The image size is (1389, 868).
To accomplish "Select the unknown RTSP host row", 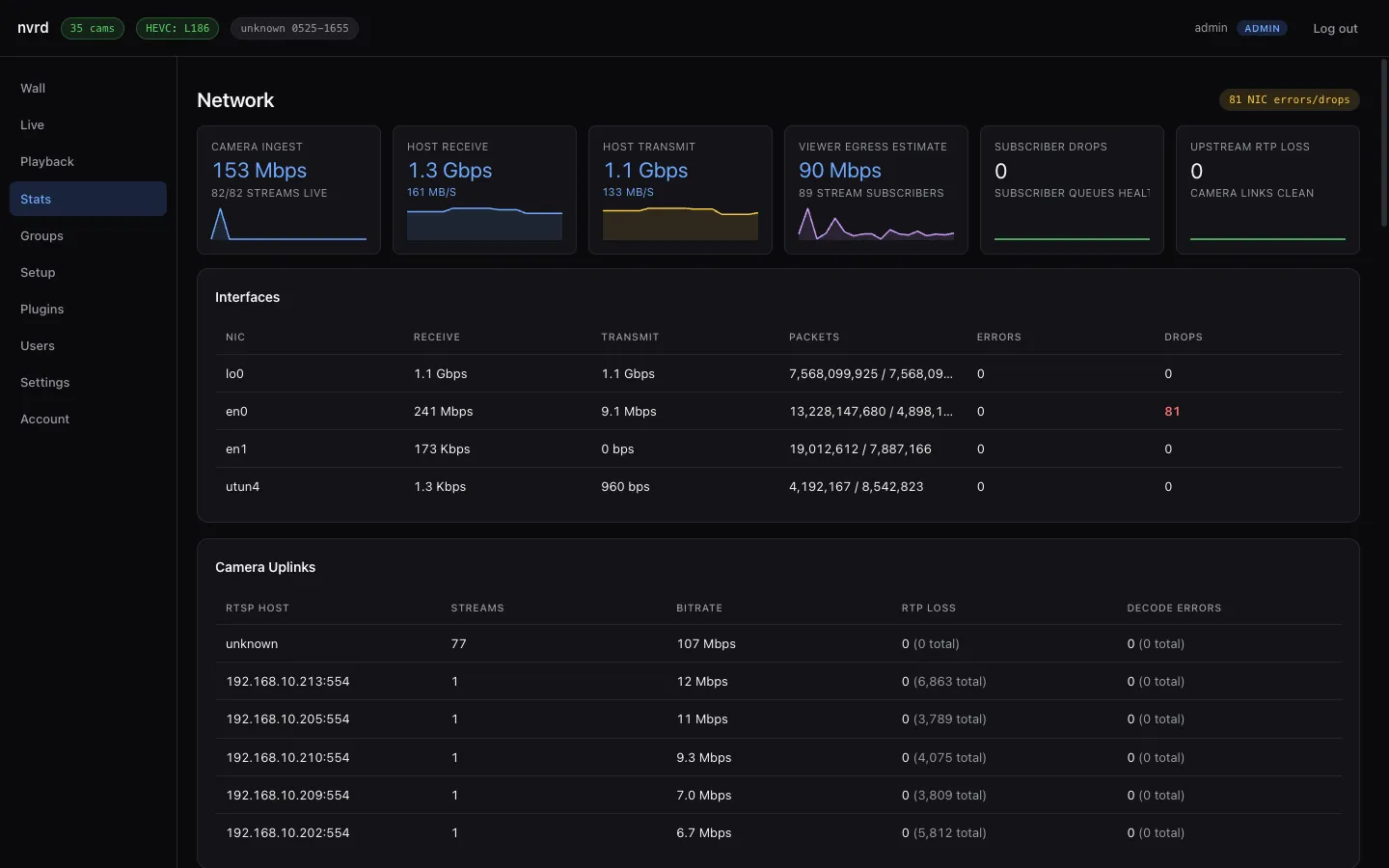I will (x=778, y=643).
